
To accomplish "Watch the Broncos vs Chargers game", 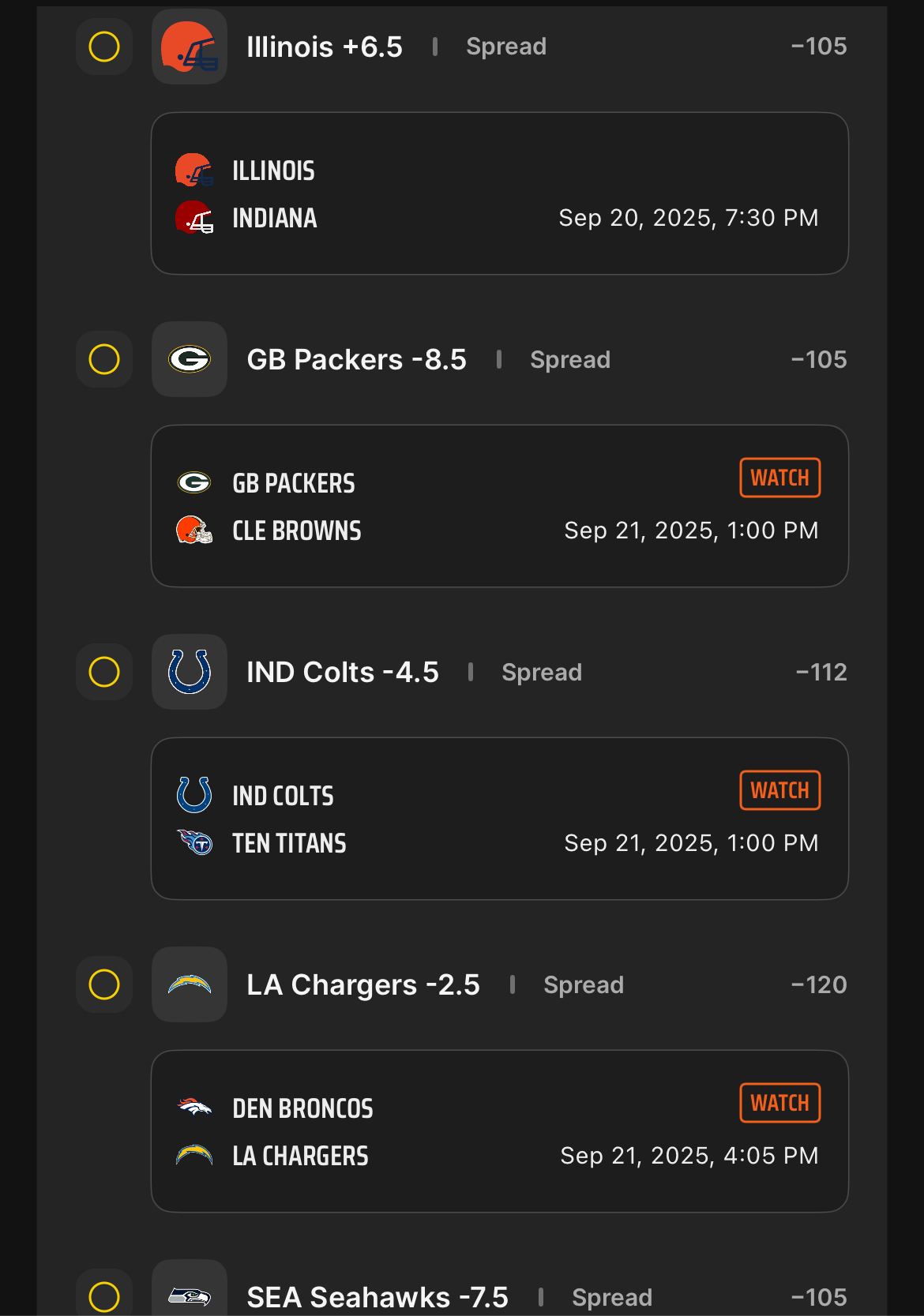I will pyautogui.click(x=780, y=1103).
